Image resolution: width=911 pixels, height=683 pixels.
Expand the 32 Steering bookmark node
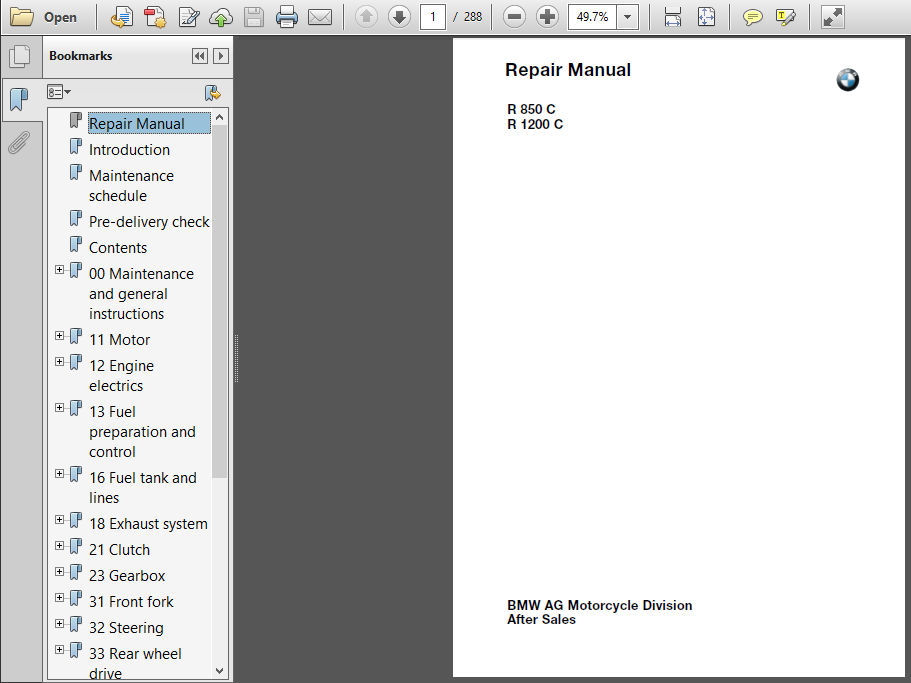(x=59, y=624)
